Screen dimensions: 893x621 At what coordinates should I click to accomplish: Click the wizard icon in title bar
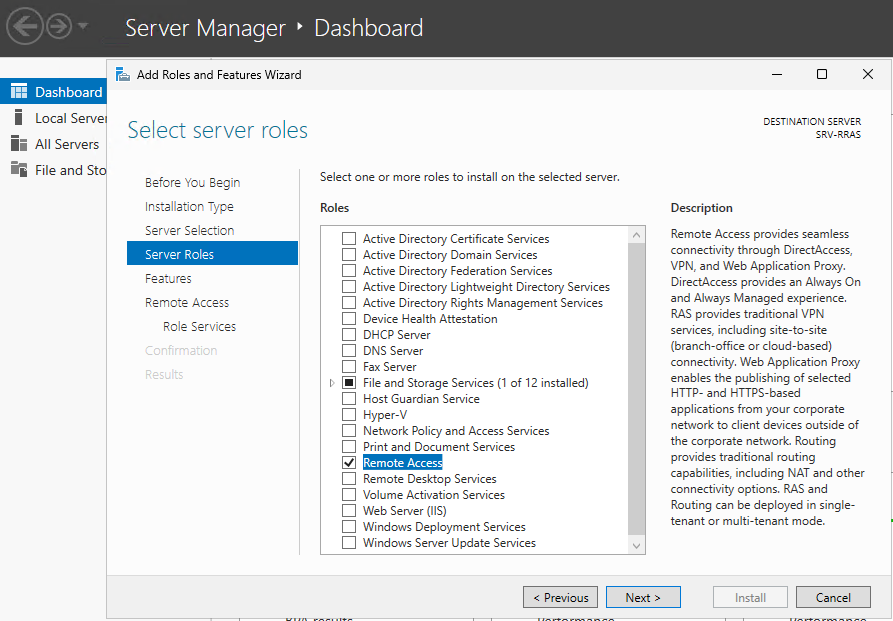pos(122,75)
